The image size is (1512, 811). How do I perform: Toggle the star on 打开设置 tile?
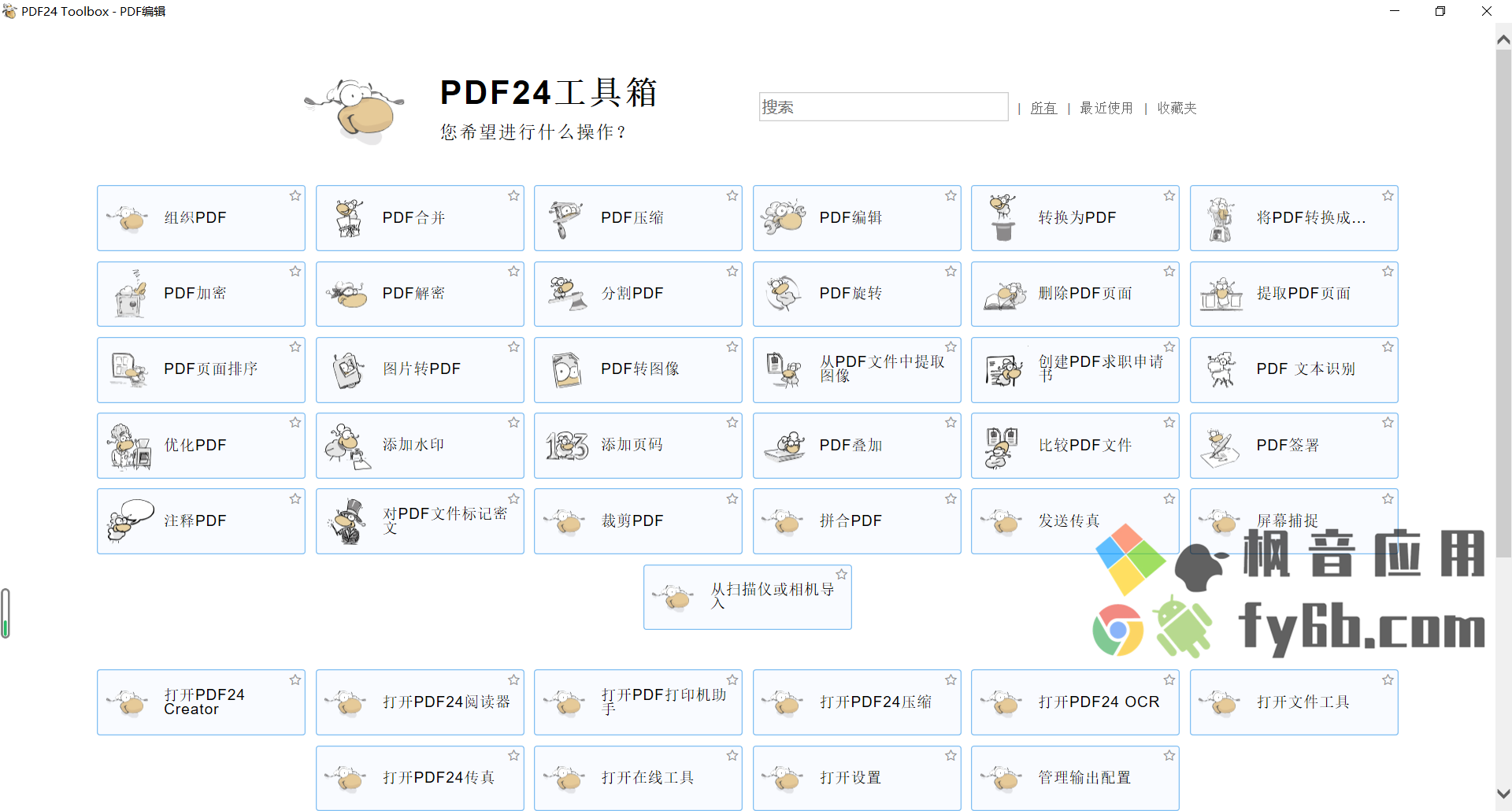(951, 755)
